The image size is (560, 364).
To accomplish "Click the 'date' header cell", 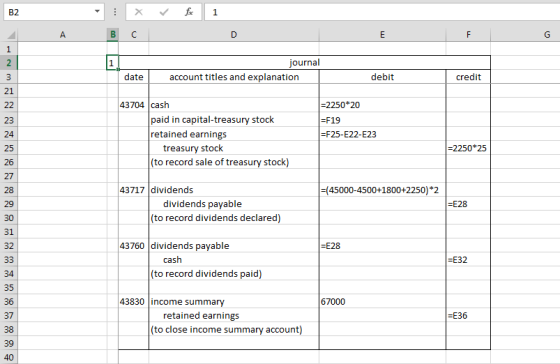I will tap(134, 77).
